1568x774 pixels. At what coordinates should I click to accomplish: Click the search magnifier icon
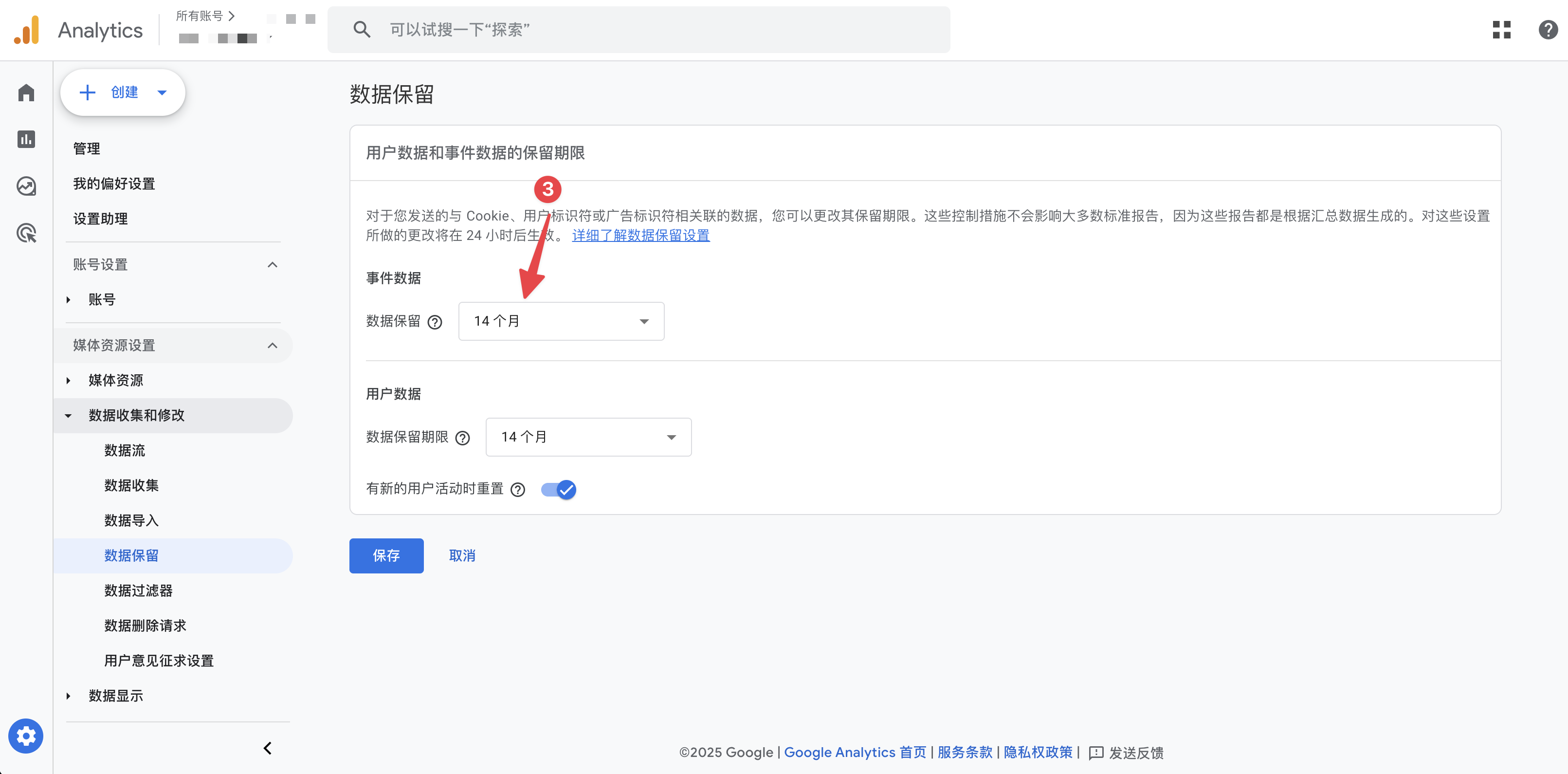362,29
